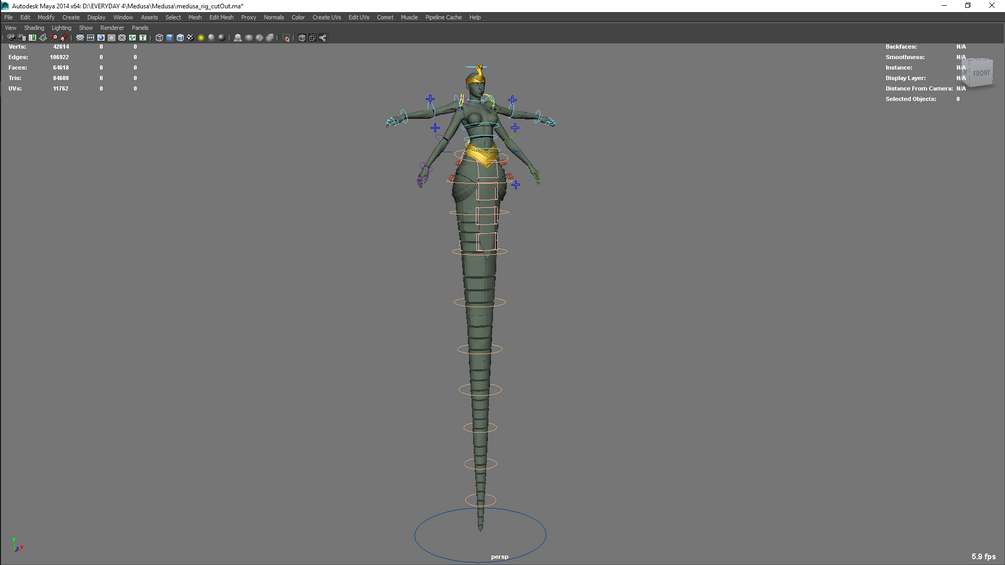This screenshot has height=565, width=1005.
Task: Activate the Grease Pencil tool icon
Action: [x=63, y=38]
